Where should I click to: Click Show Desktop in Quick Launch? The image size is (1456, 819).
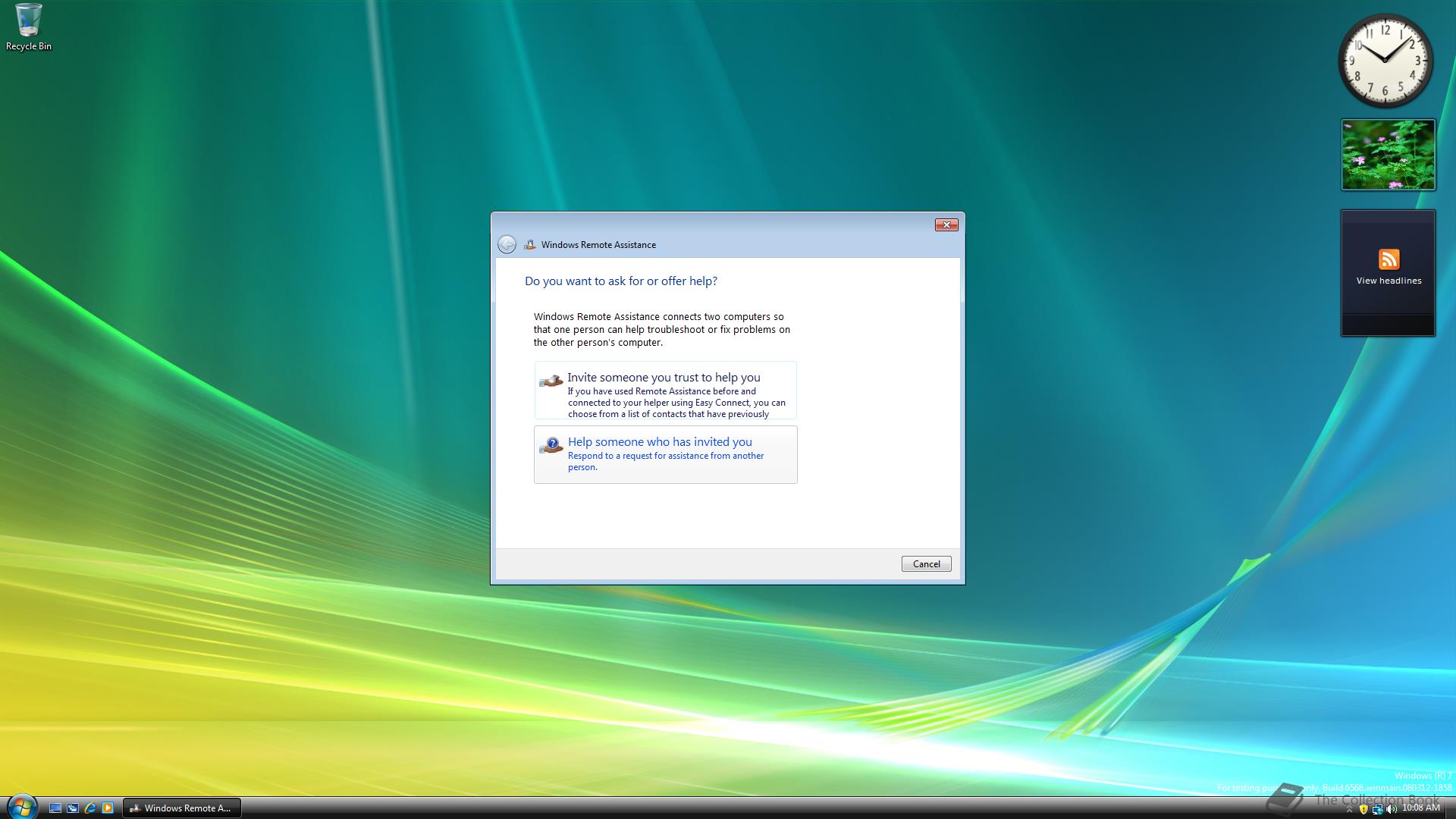click(x=55, y=808)
